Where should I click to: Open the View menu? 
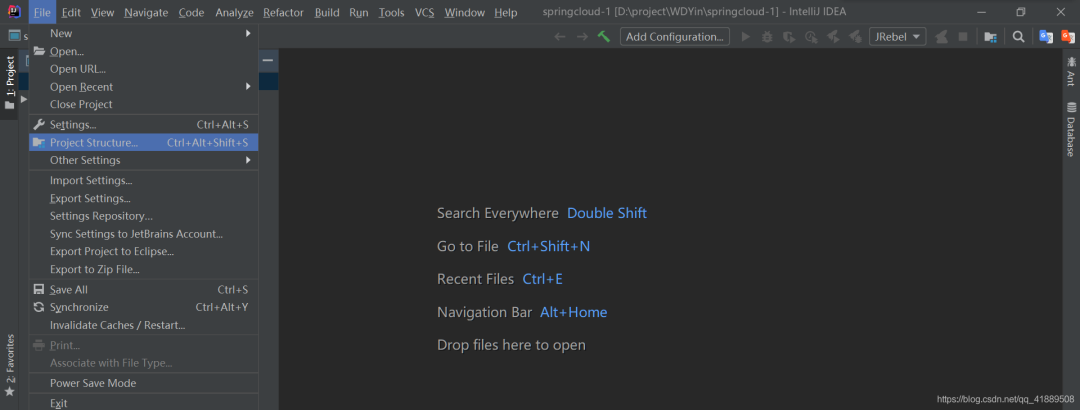click(x=103, y=12)
